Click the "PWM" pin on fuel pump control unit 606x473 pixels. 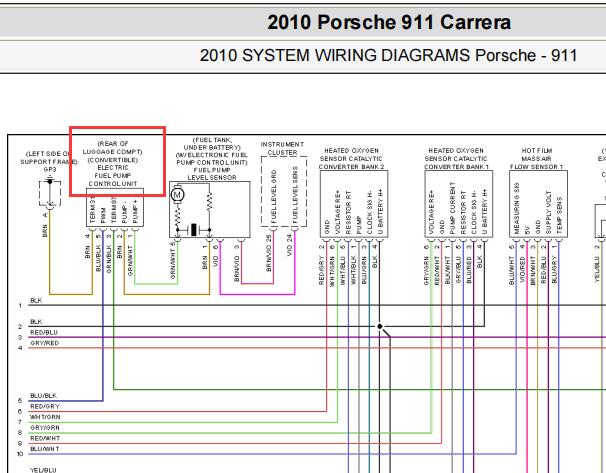coord(103,215)
